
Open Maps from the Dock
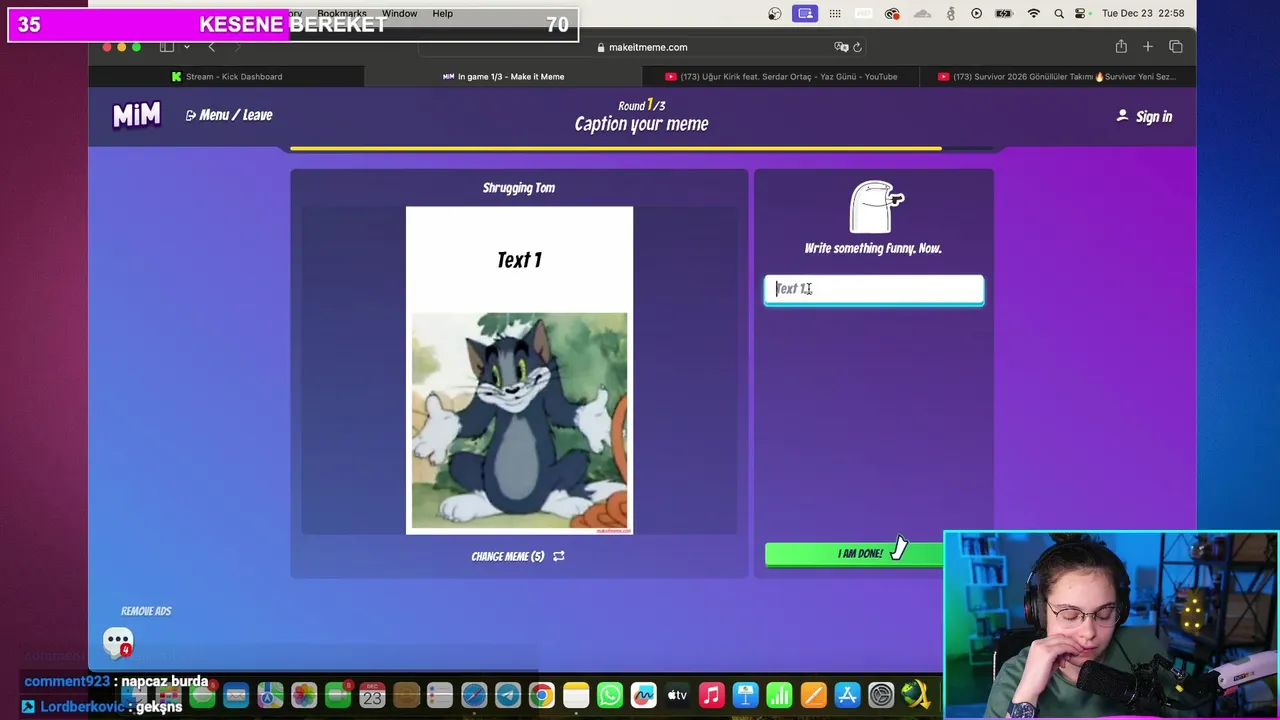pos(270,695)
